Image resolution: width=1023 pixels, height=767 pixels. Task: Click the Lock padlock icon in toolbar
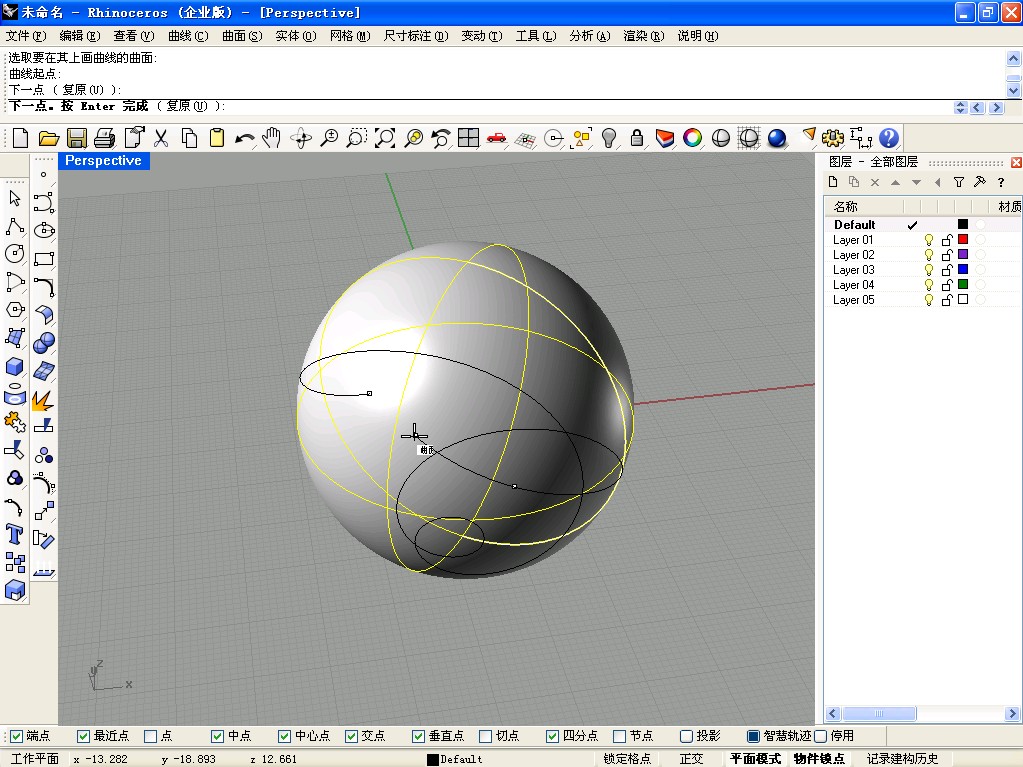(x=637, y=138)
